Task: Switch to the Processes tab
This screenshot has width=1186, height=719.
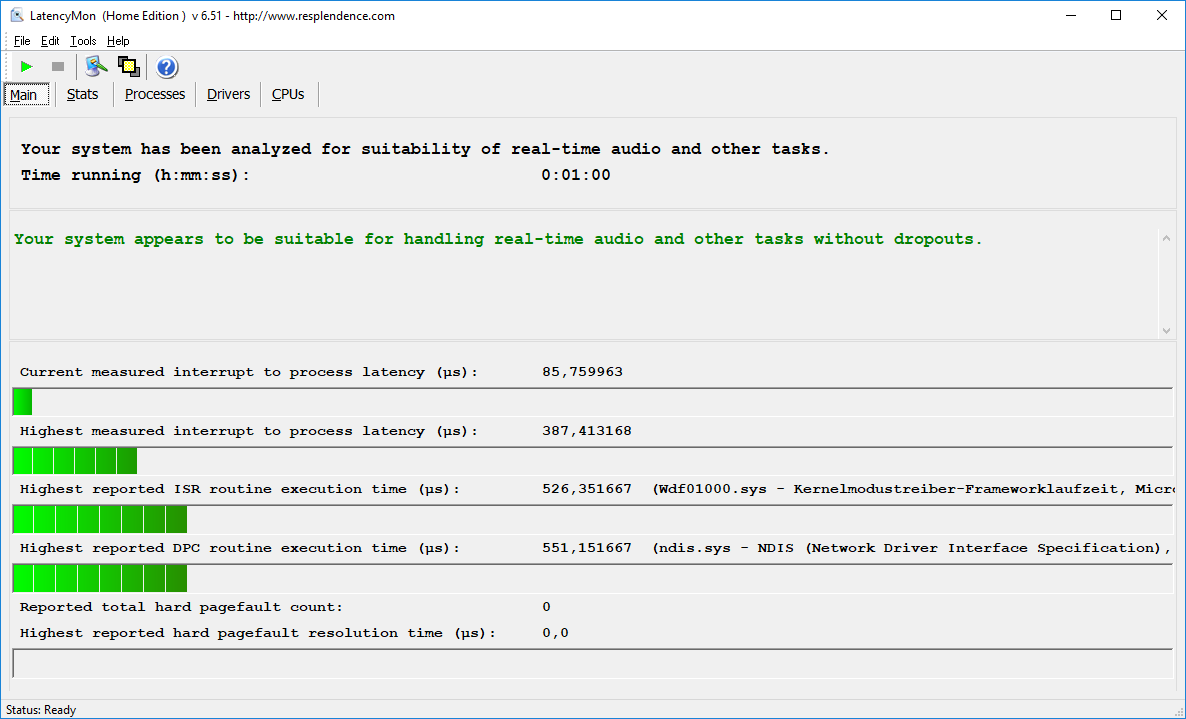Action: [155, 94]
